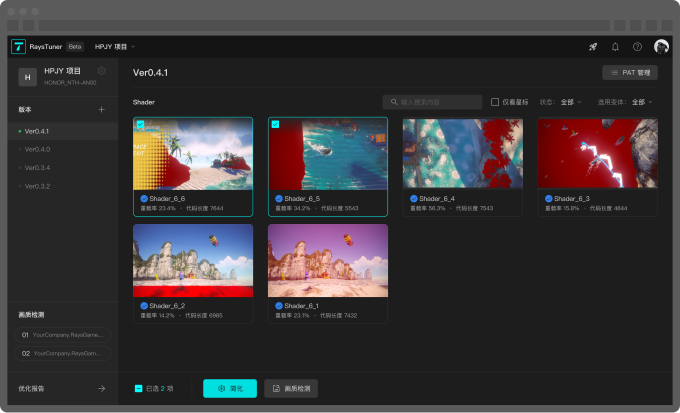Image resolution: width=680 pixels, height=413 pixels.
Task: Open the user avatar menu
Action: pyautogui.click(x=661, y=46)
